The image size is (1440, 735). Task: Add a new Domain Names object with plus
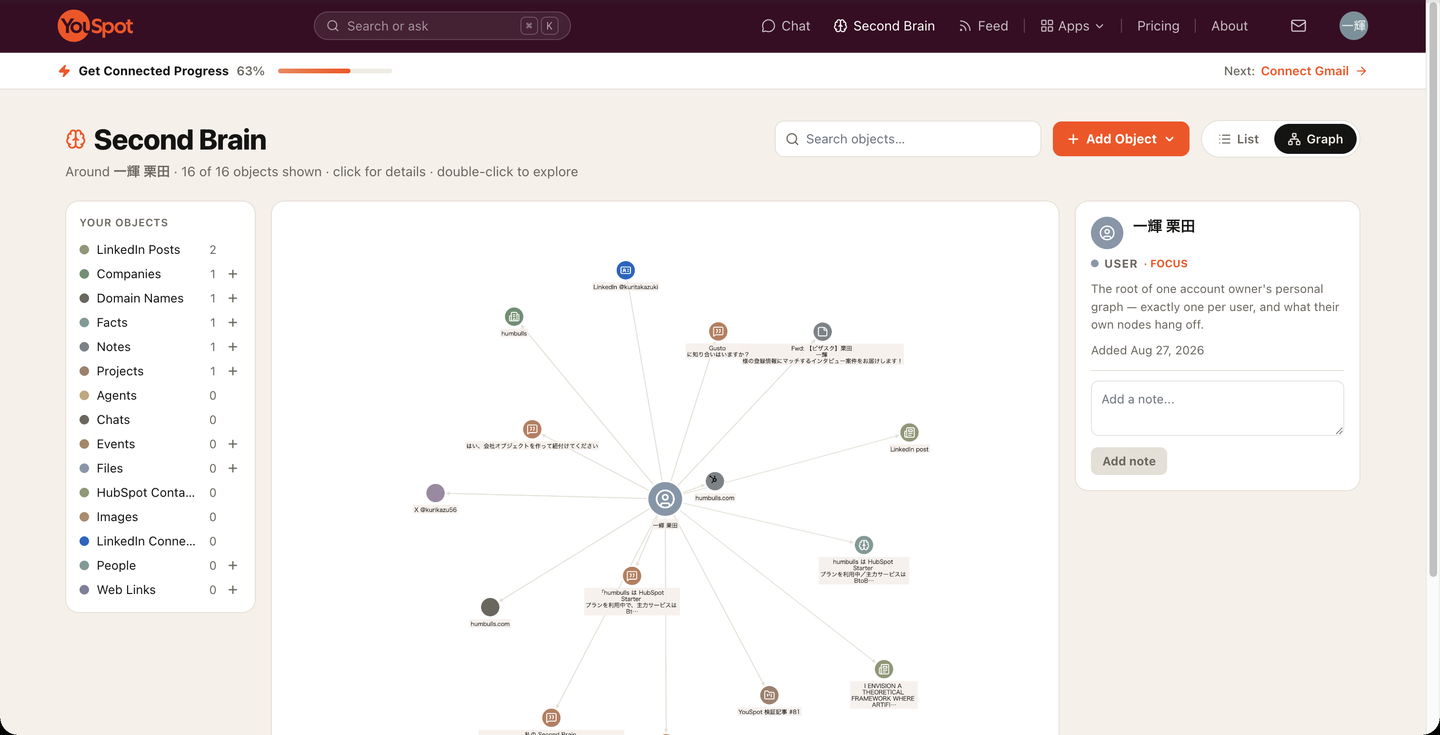tap(233, 298)
